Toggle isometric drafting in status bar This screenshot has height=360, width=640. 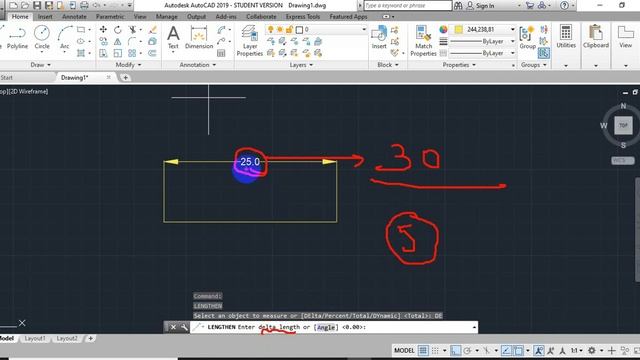click(x=487, y=350)
